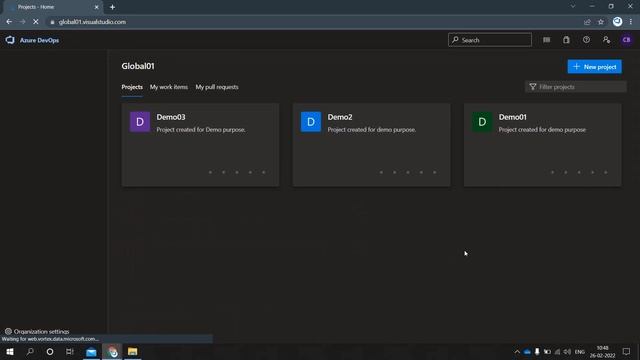
Task: Open File Explorer from taskbar
Action: (132, 351)
